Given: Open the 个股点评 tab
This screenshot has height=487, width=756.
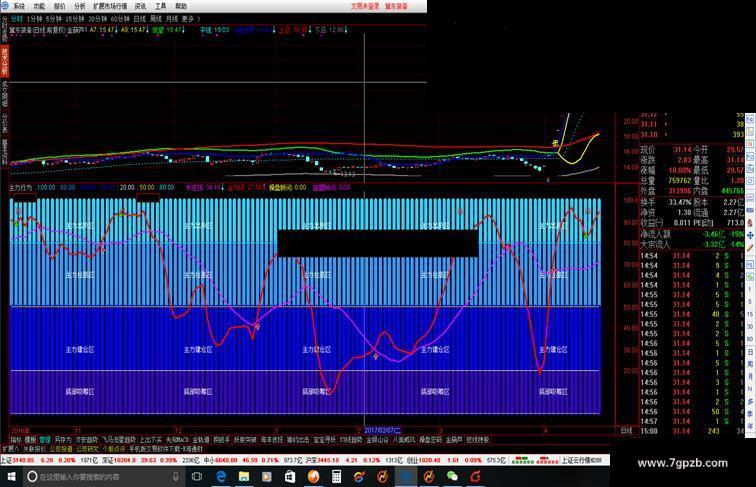Looking at the screenshot, I should (x=113, y=449).
